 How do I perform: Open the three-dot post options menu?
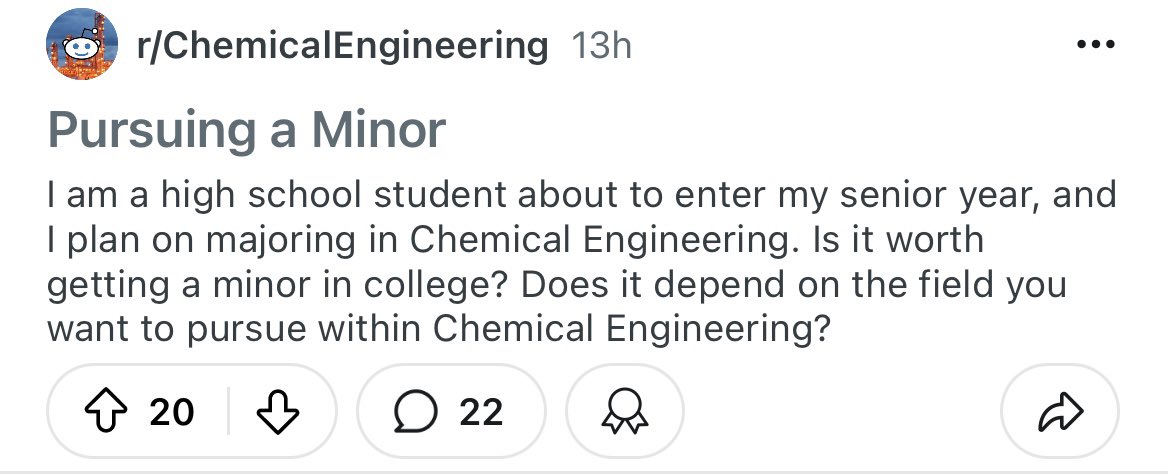[x=1096, y=45]
